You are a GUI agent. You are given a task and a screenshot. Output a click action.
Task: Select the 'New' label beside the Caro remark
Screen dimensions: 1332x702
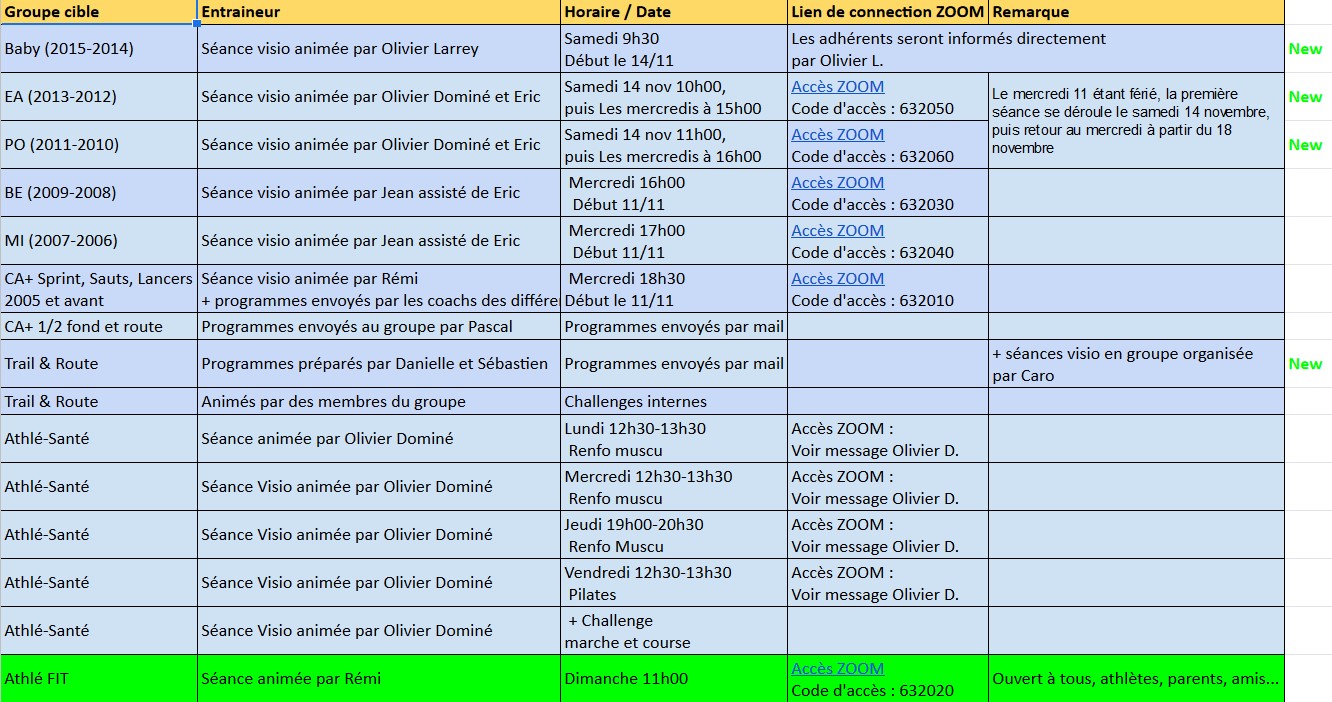1305,364
